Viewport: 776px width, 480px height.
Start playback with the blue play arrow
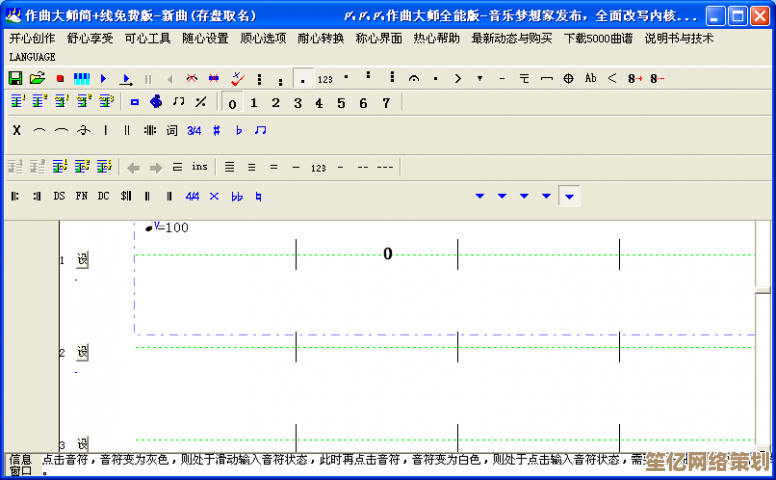[x=103, y=78]
